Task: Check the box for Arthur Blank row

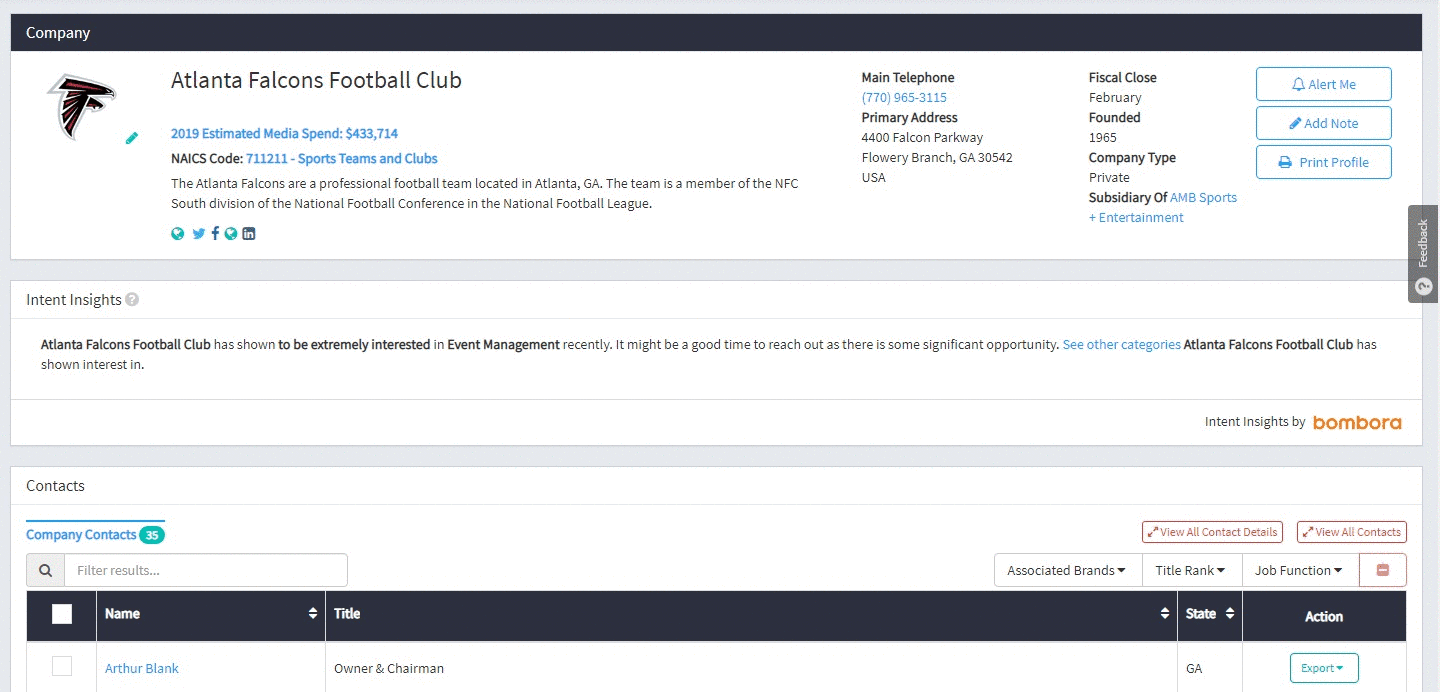Action: pyautogui.click(x=62, y=666)
